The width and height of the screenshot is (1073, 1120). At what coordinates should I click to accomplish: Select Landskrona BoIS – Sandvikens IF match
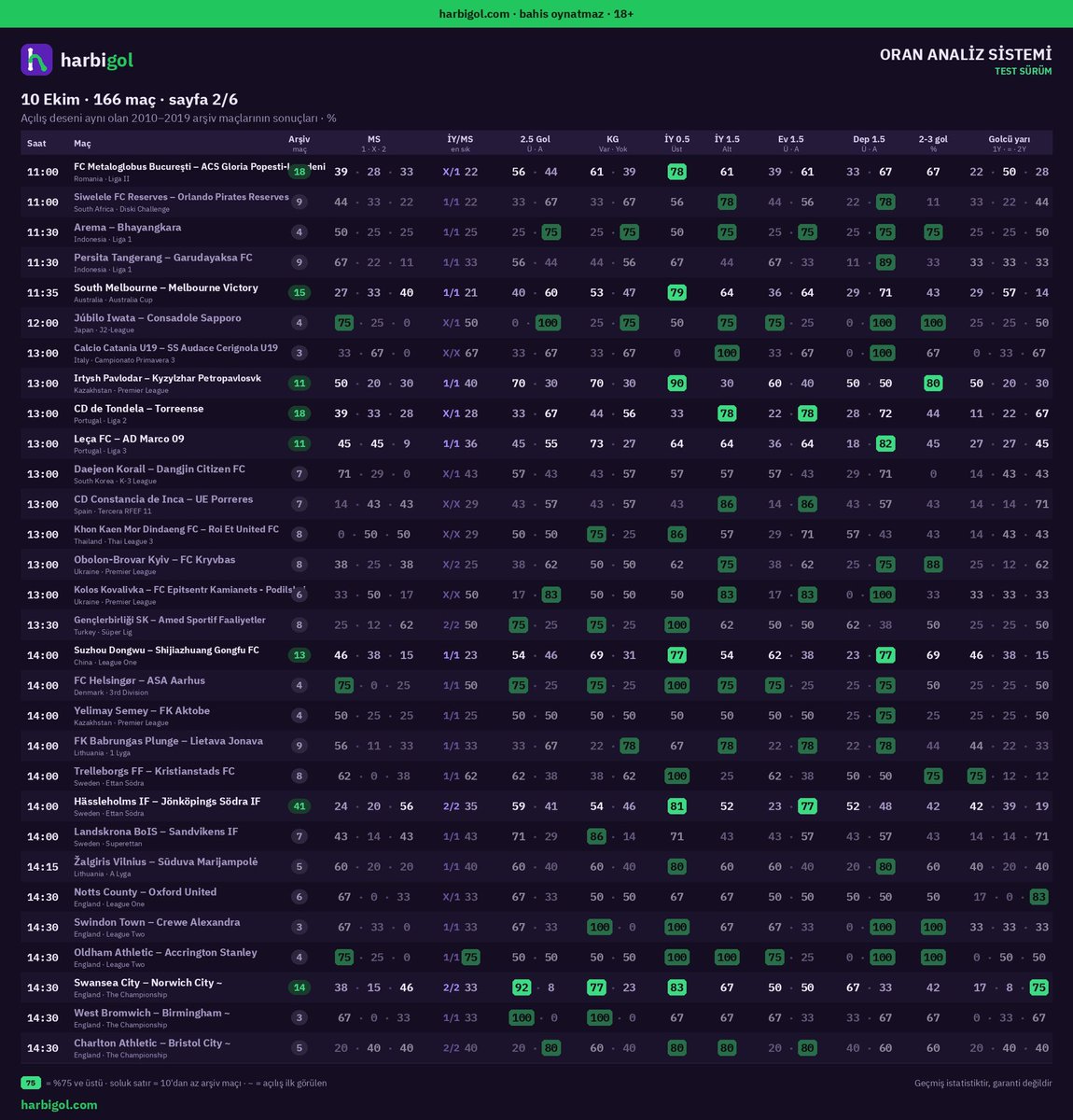pyautogui.click(x=536, y=837)
